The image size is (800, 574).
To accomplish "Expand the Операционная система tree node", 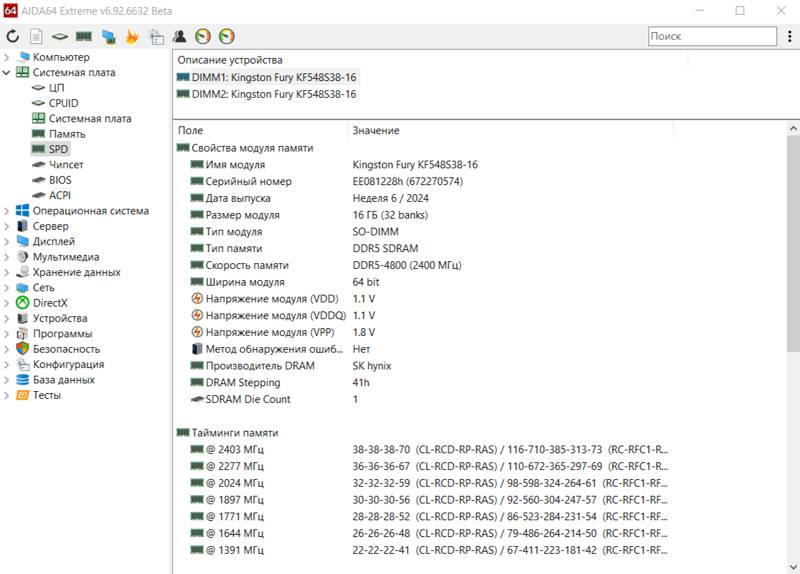I will click(7, 211).
